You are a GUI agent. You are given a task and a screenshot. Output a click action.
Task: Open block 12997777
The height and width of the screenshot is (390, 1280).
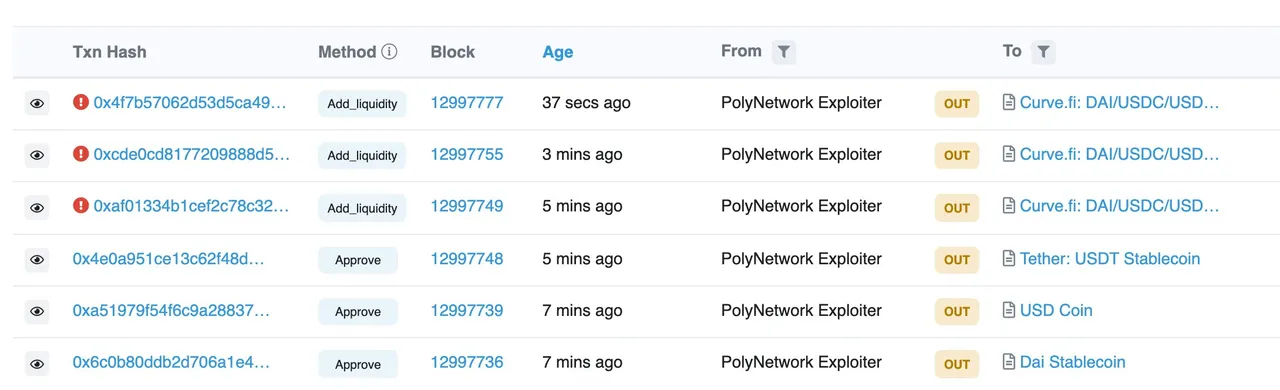(467, 102)
